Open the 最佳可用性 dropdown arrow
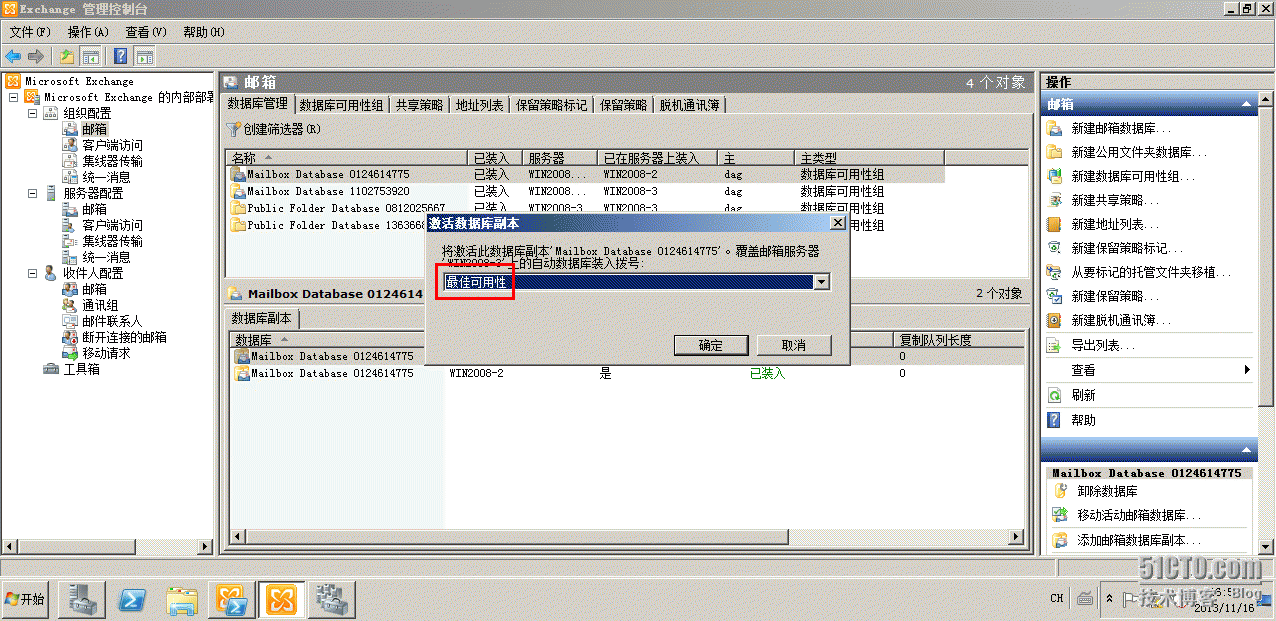This screenshot has height=621, width=1276. pos(821,282)
